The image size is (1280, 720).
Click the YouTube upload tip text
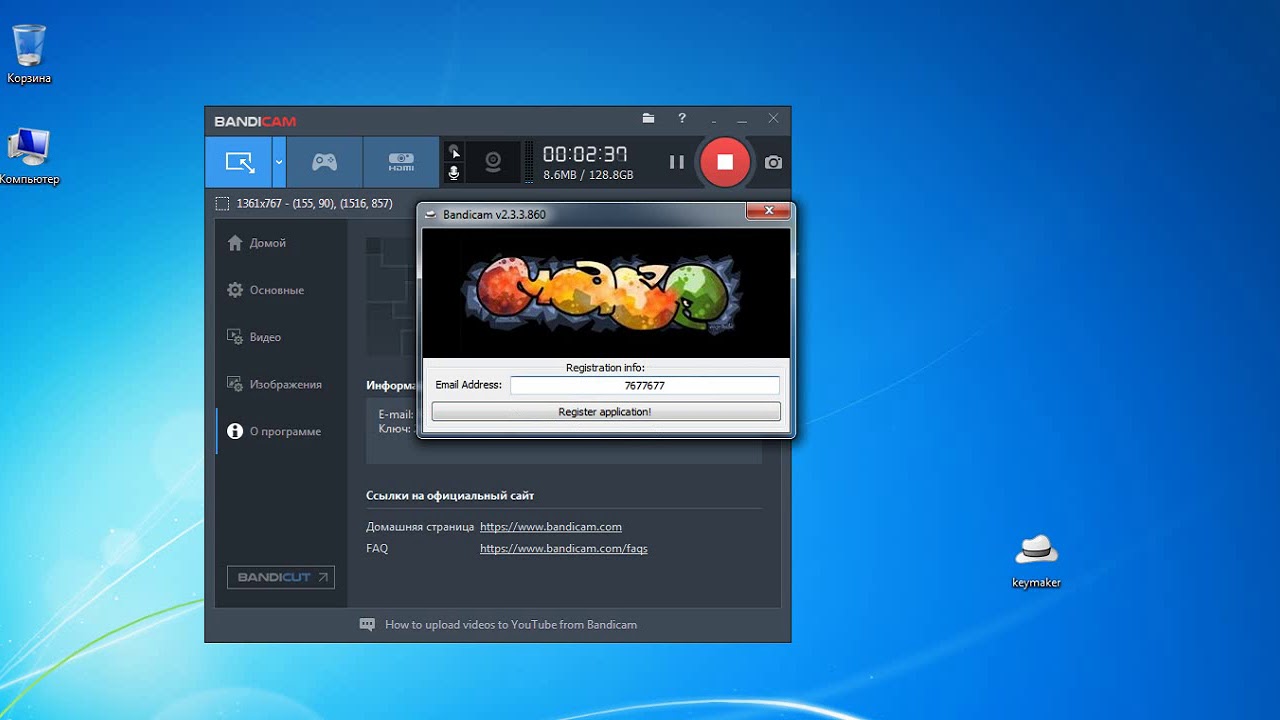[511, 625]
